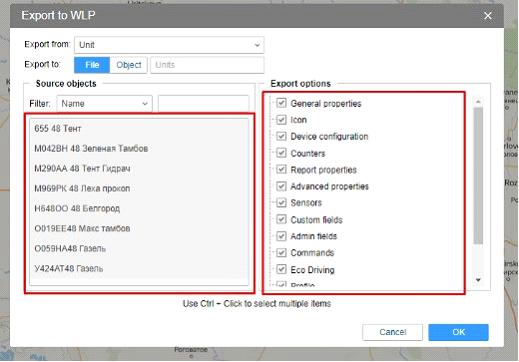This screenshot has width=519, height=362.
Task: Click the filter text input field
Action: coord(203,104)
